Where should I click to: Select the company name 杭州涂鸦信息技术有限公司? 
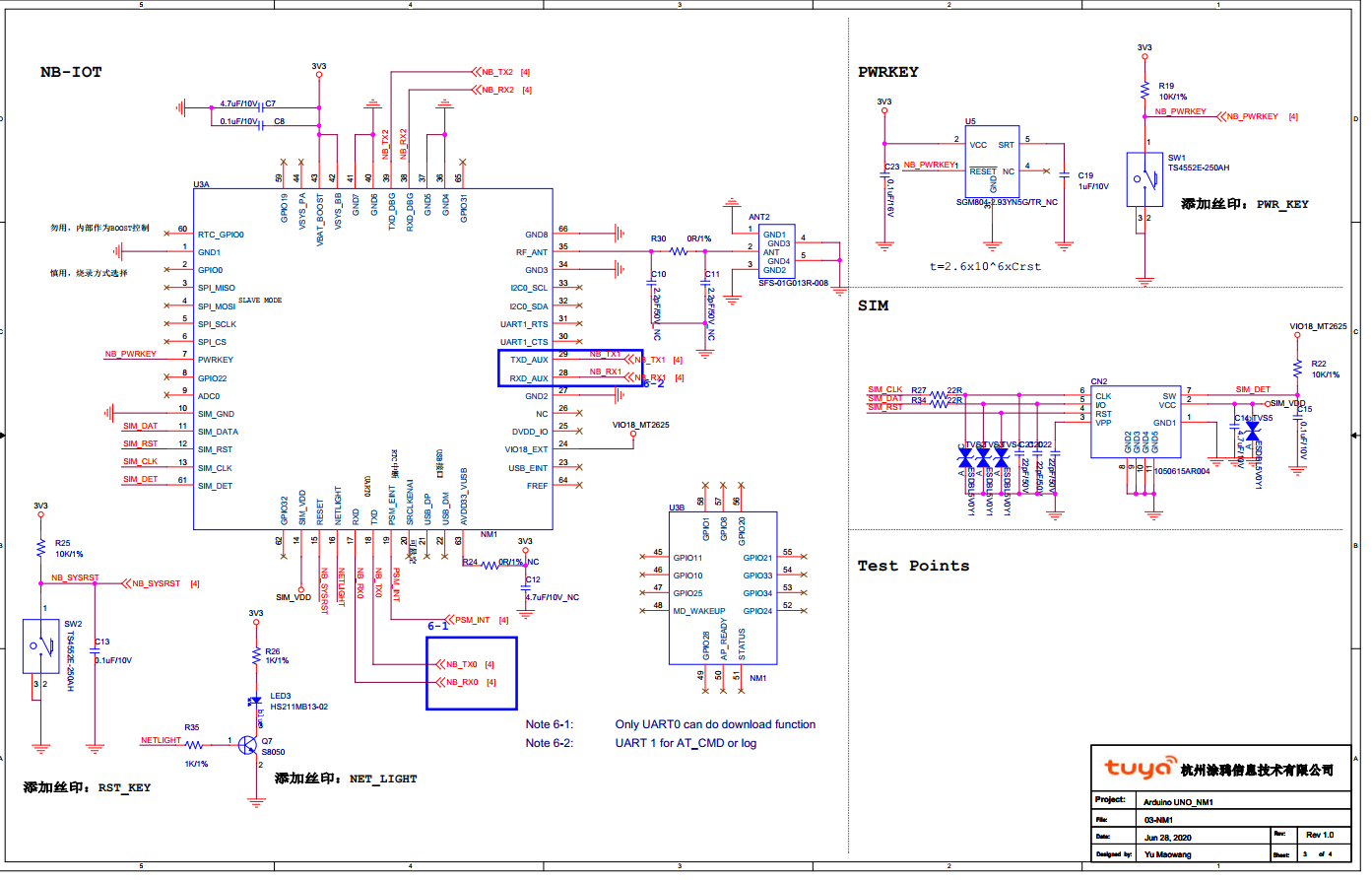[1257, 770]
